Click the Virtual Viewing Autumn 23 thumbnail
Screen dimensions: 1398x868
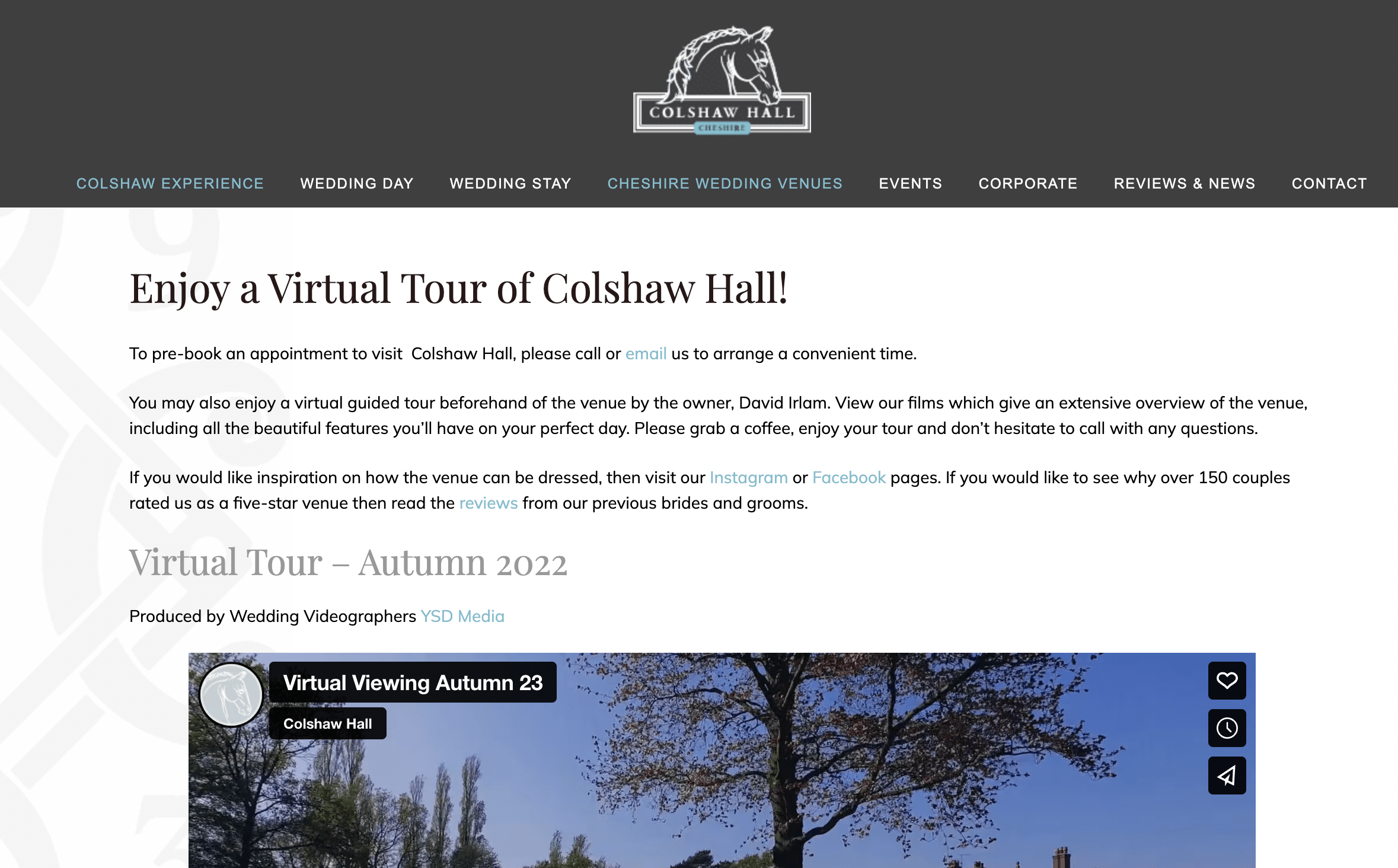click(x=413, y=682)
